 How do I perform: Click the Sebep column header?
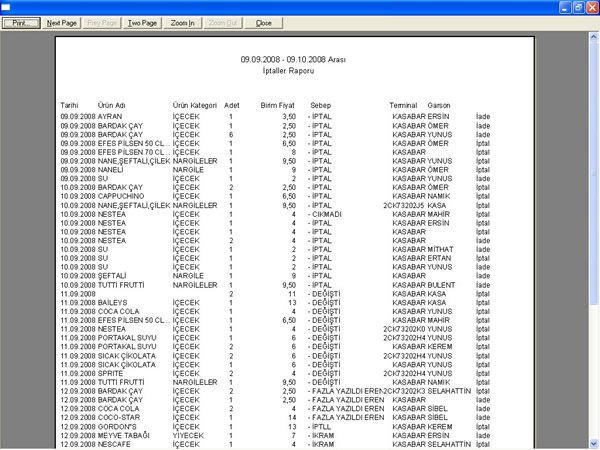320,105
